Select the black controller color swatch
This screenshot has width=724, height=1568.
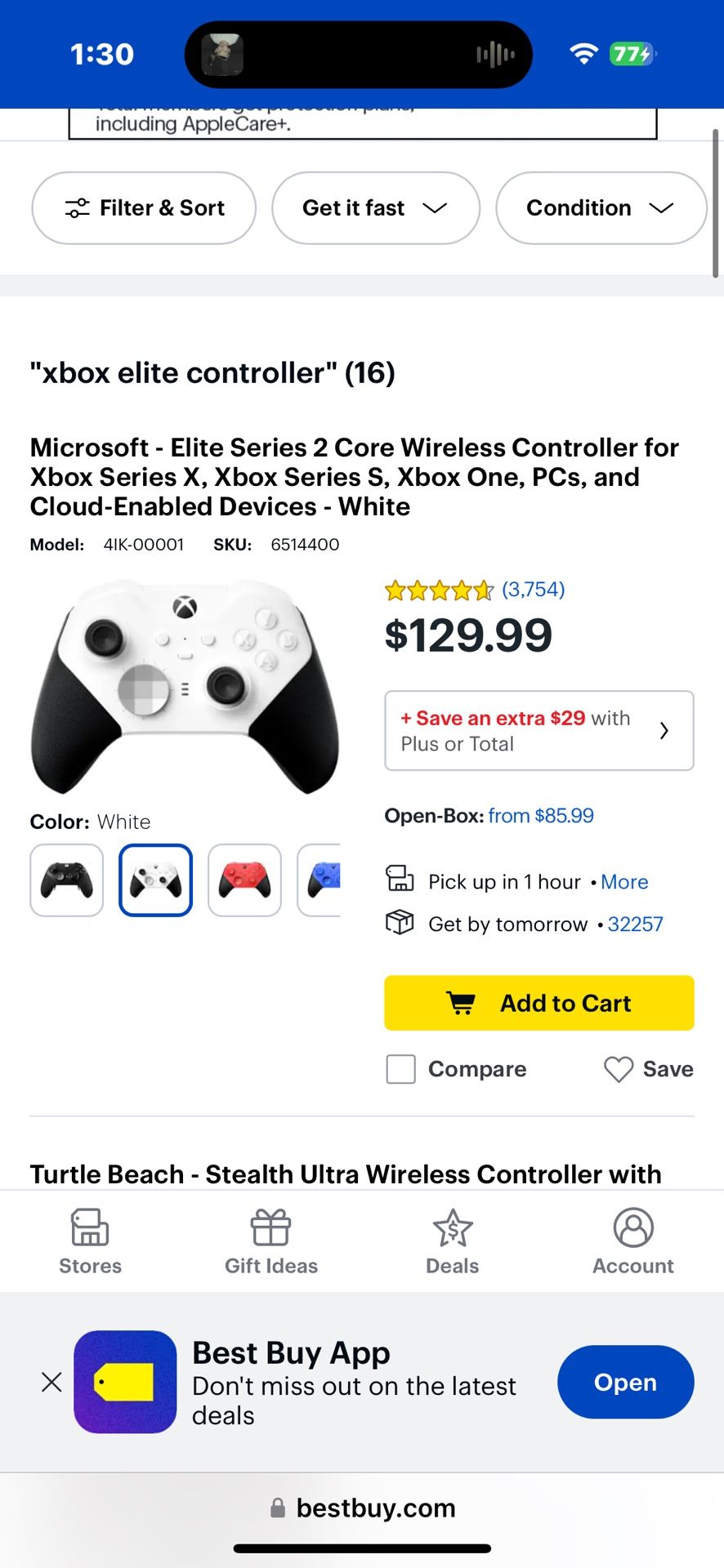point(67,880)
